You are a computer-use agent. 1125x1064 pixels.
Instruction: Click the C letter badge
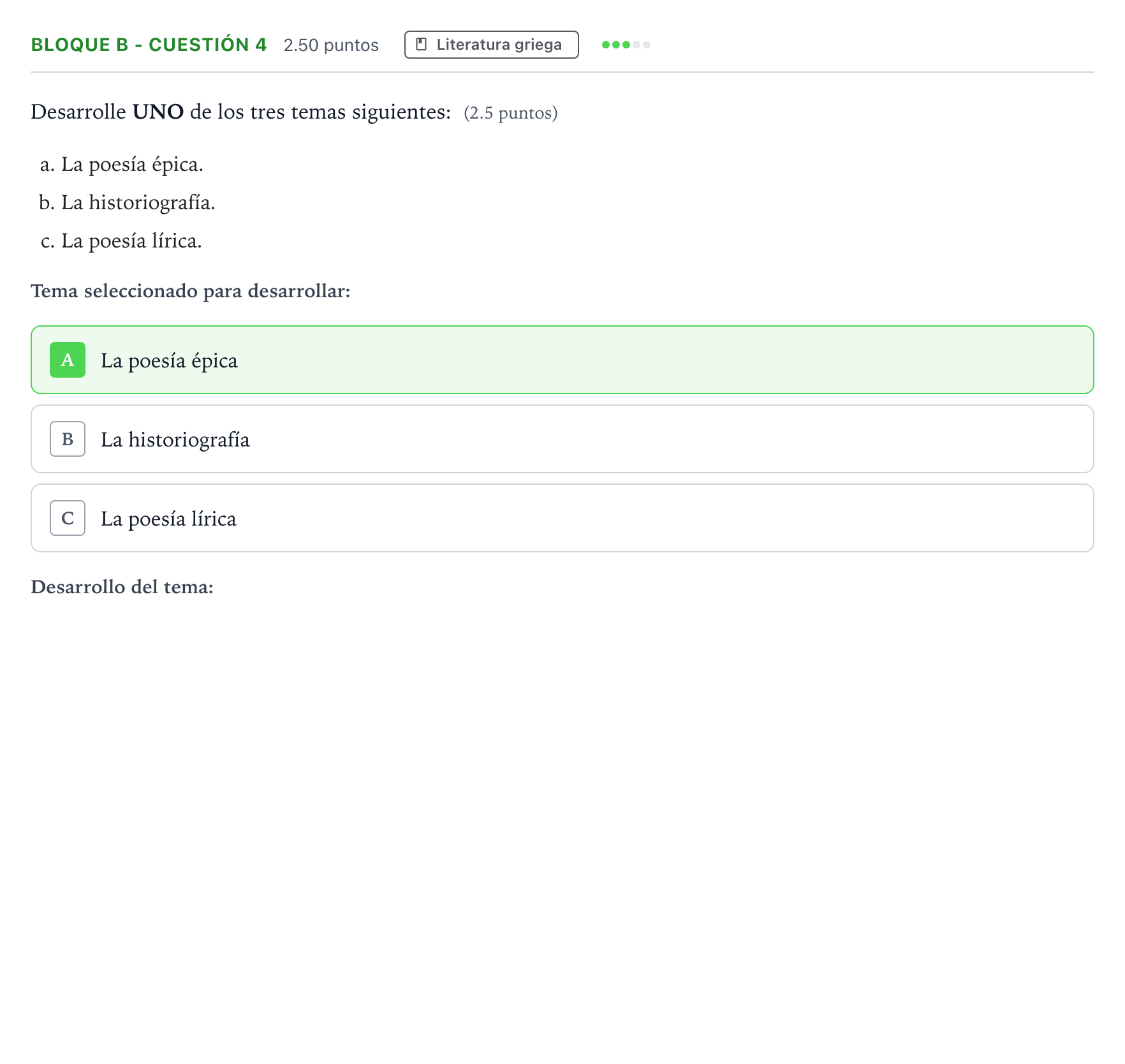[68, 518]
